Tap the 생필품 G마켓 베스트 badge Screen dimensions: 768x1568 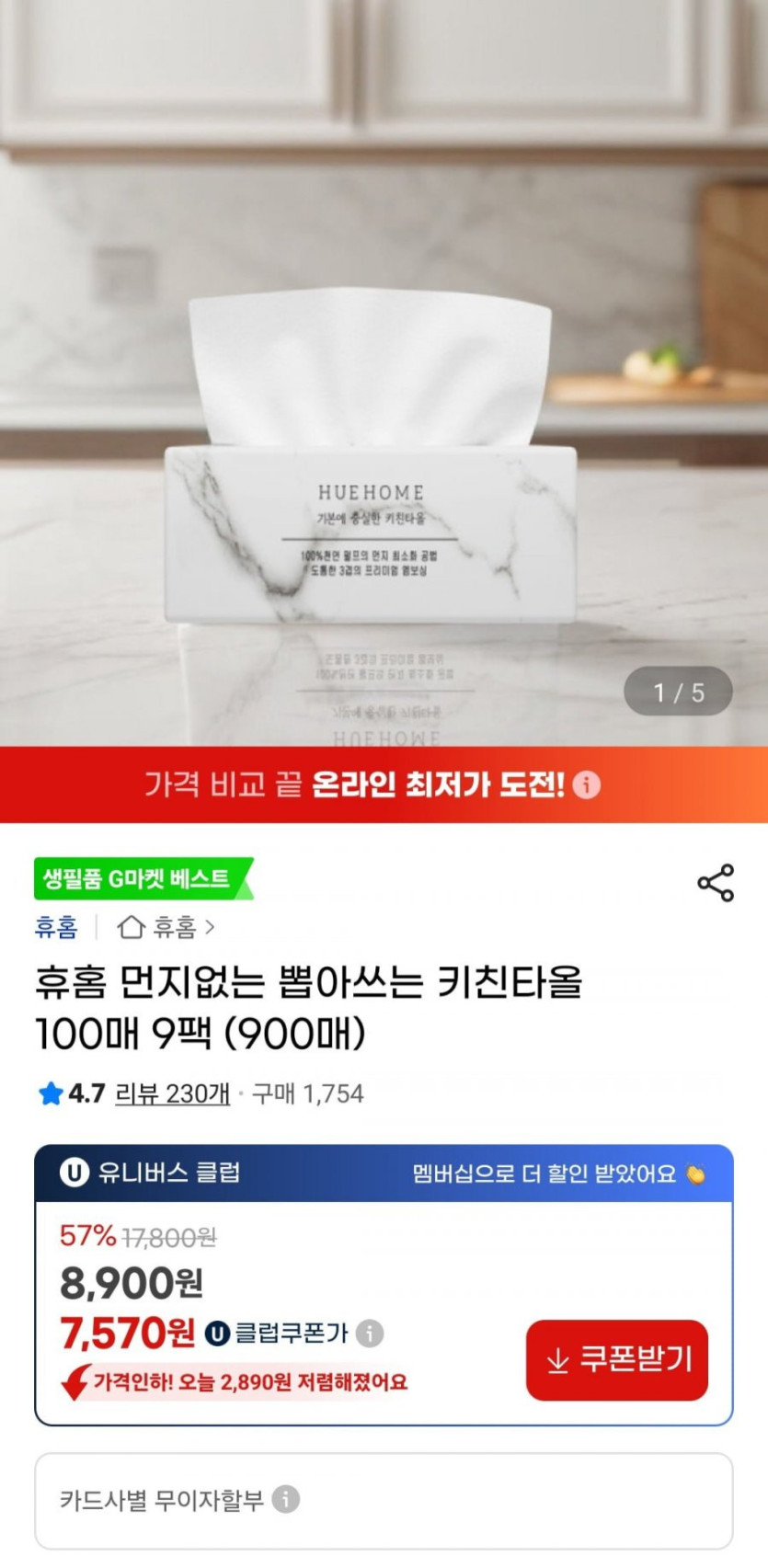pyautogui.click(x=143, y=878)
